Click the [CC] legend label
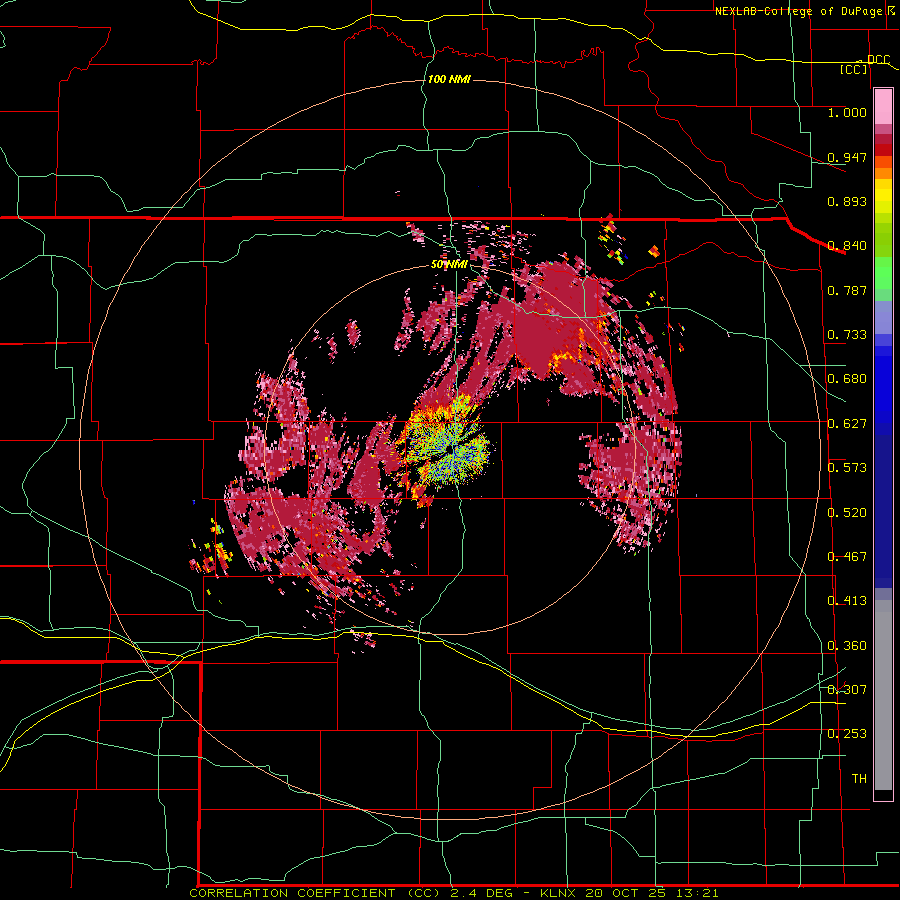 854,69
